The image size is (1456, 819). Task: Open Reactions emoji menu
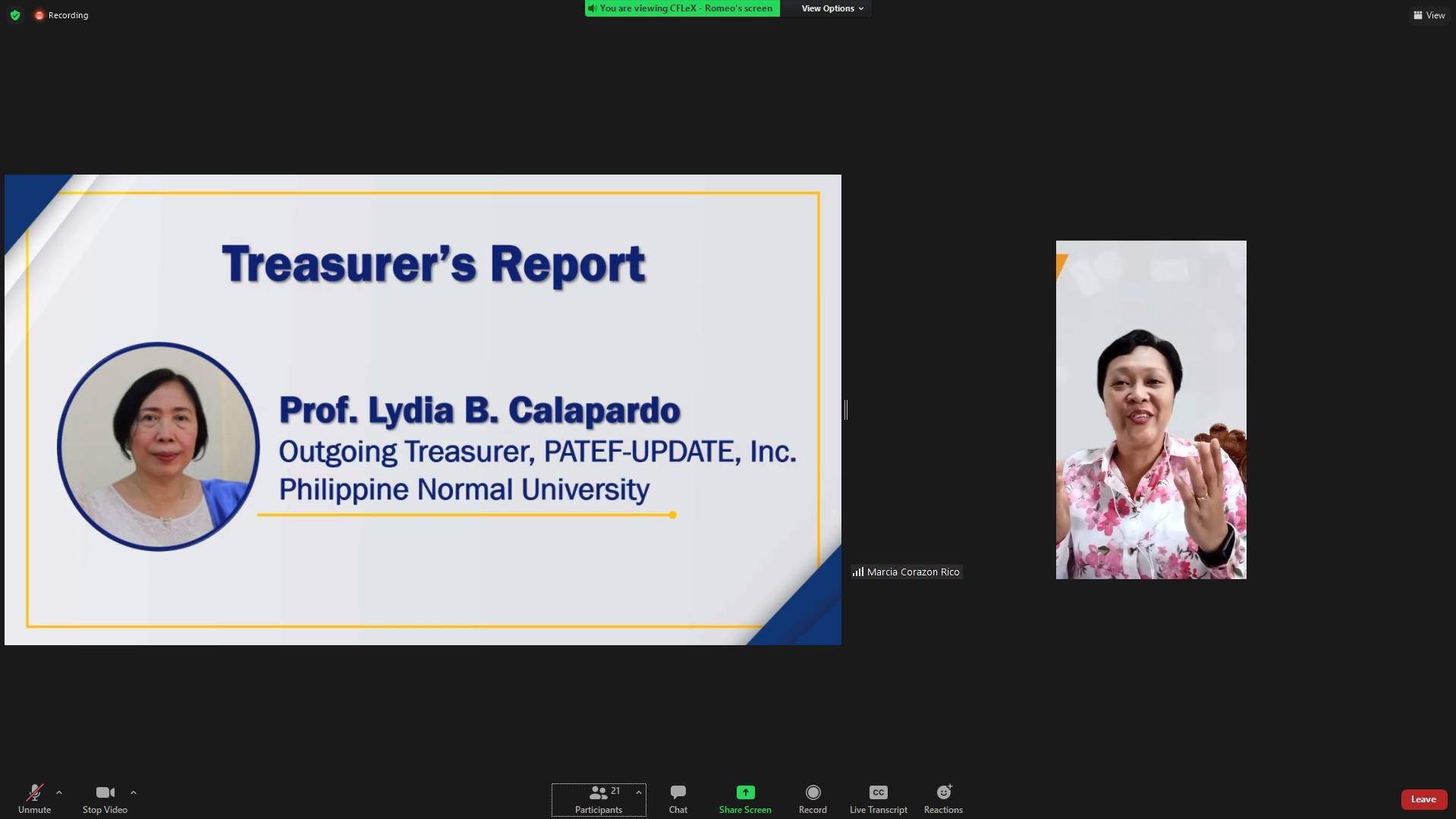click(943, 799)
